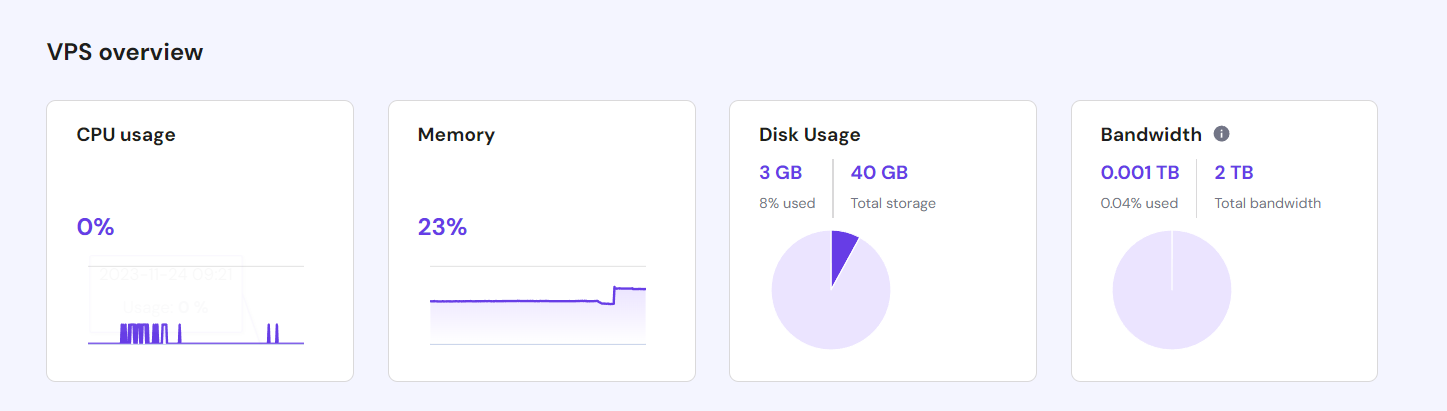Click the 3 GB used disk value
Image resolution: width=1447 pixels, height=411 pixels.
[x=781, y=172]
